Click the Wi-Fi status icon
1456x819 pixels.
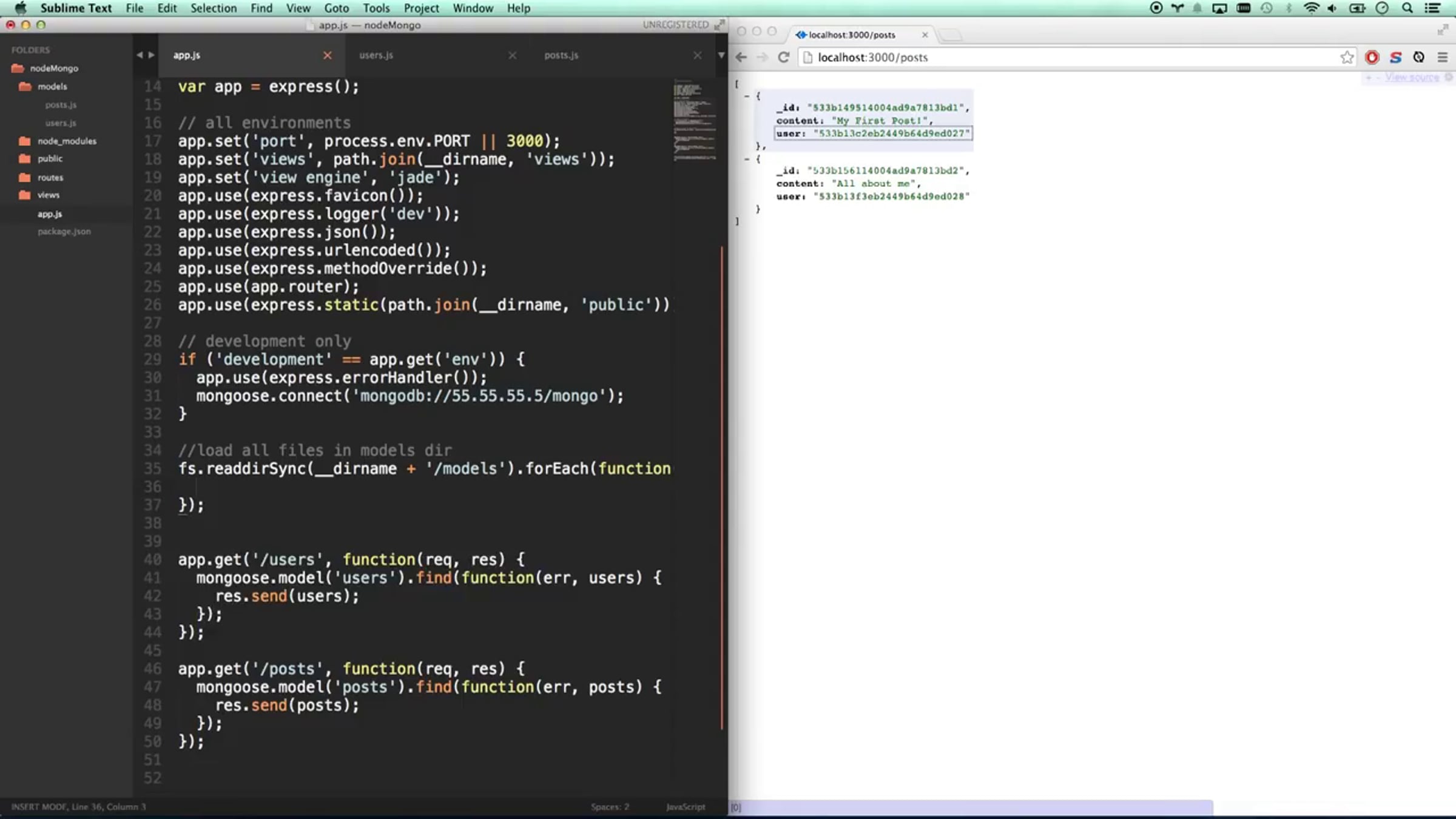click(1311, 8)
